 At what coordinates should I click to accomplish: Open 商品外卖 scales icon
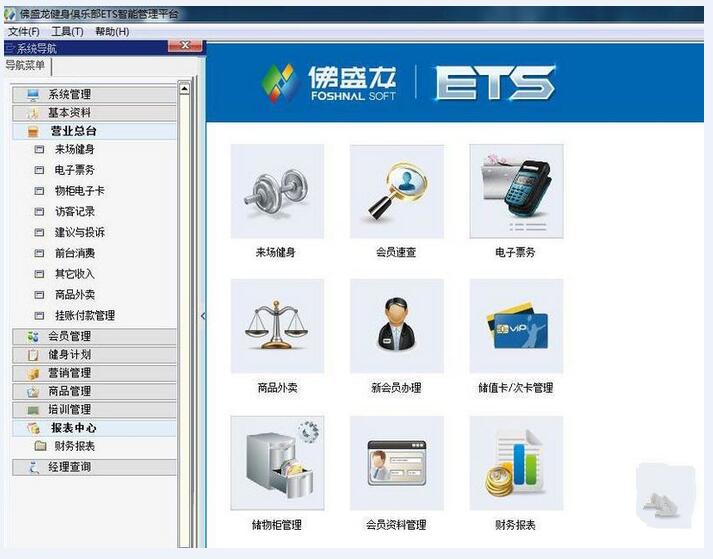[x=277, y=326]
